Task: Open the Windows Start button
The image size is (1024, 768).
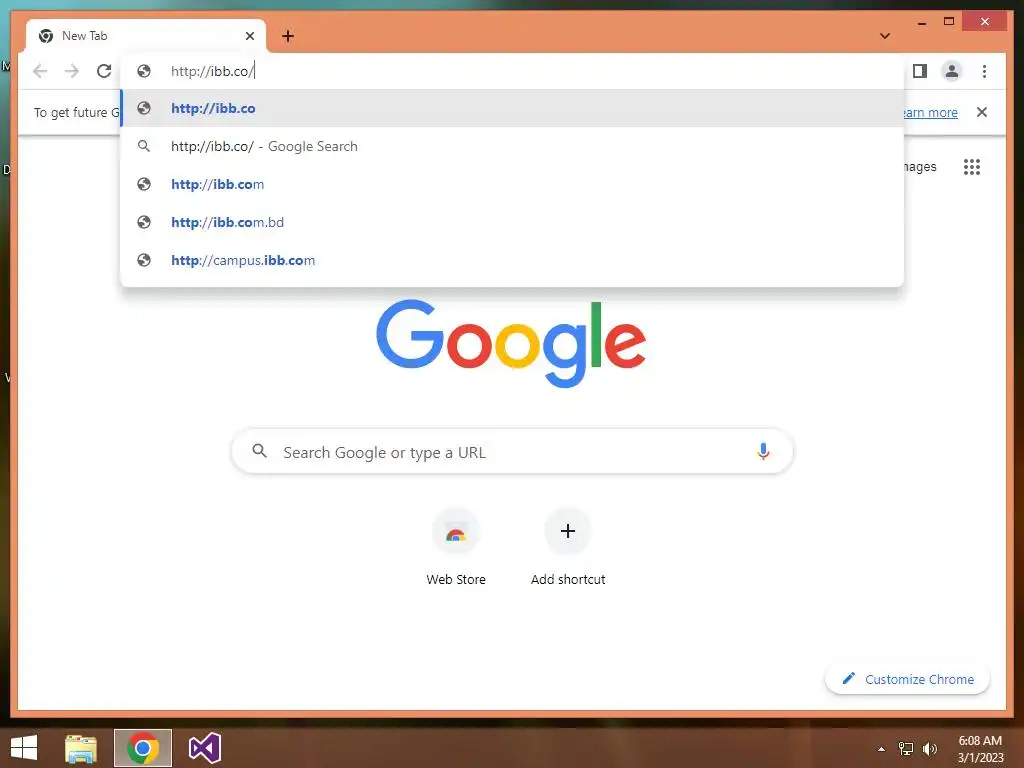Action: tap(24, 748)
